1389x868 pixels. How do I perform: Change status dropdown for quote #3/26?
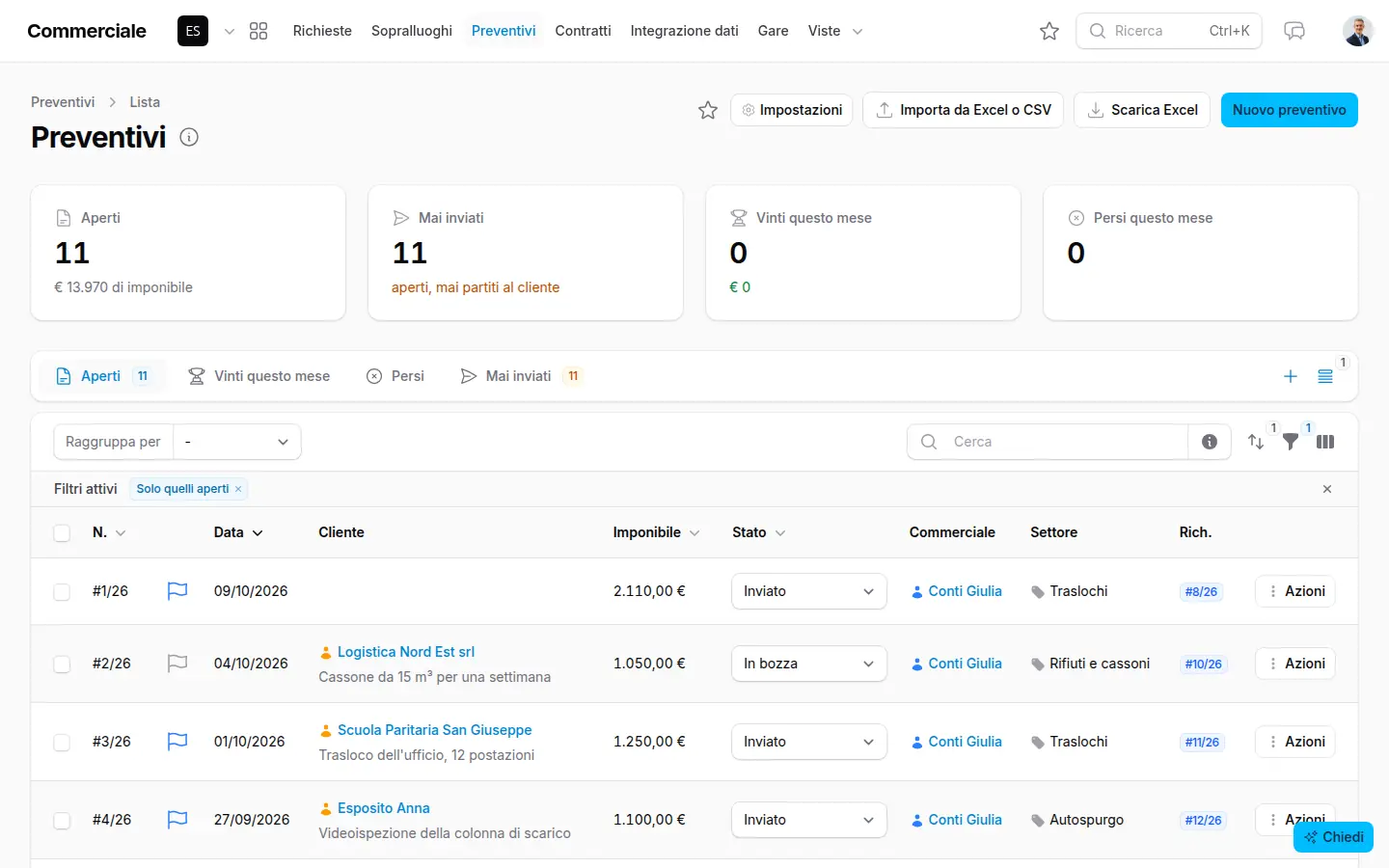(x=809, y=742)
